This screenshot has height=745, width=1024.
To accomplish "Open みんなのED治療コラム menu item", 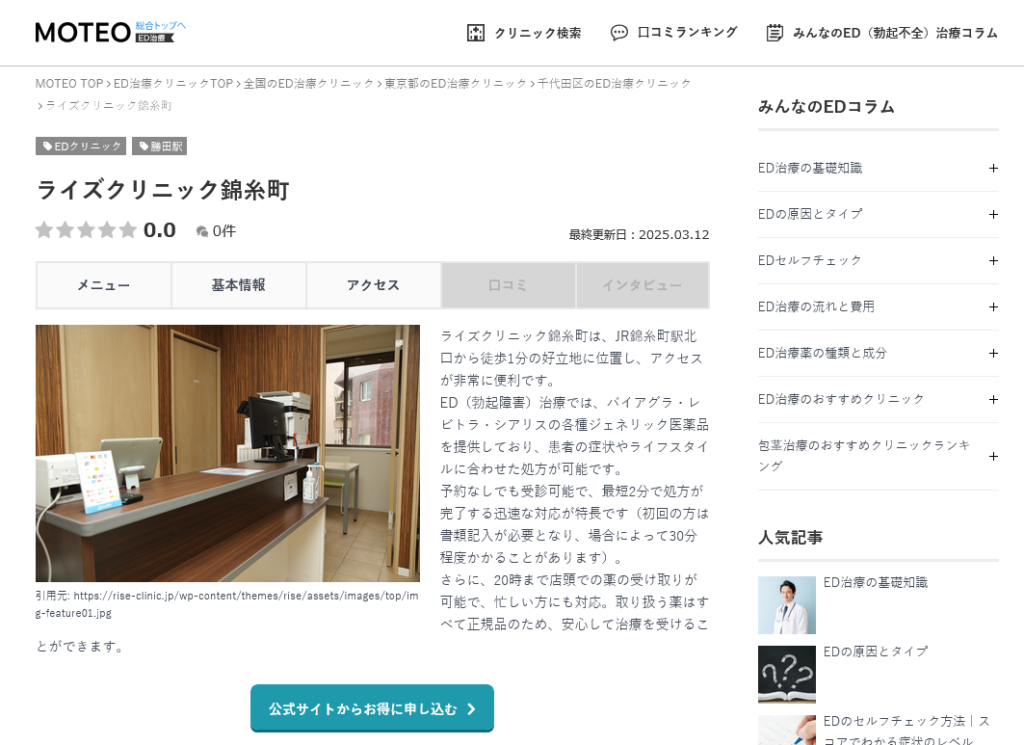I will point(895,33).
